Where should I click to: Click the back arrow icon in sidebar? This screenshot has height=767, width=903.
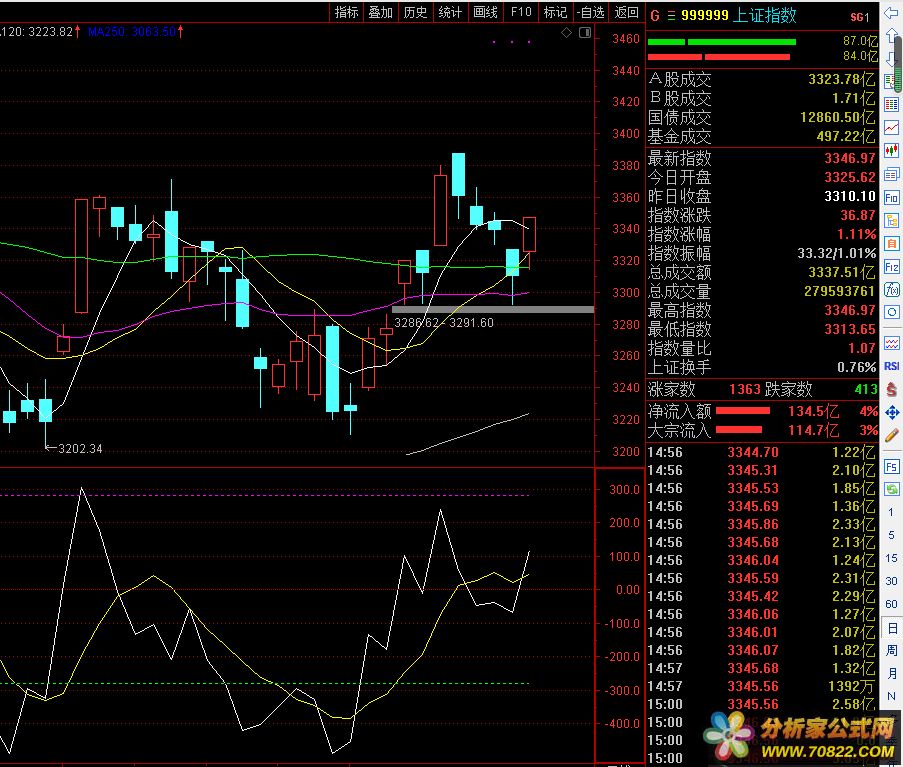coord(891,13)
